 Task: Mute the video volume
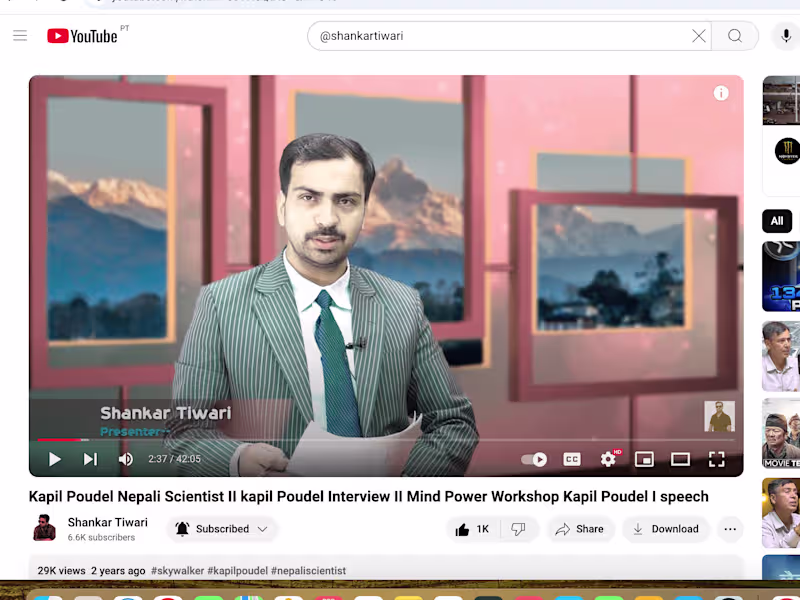(x=126, y=459)
